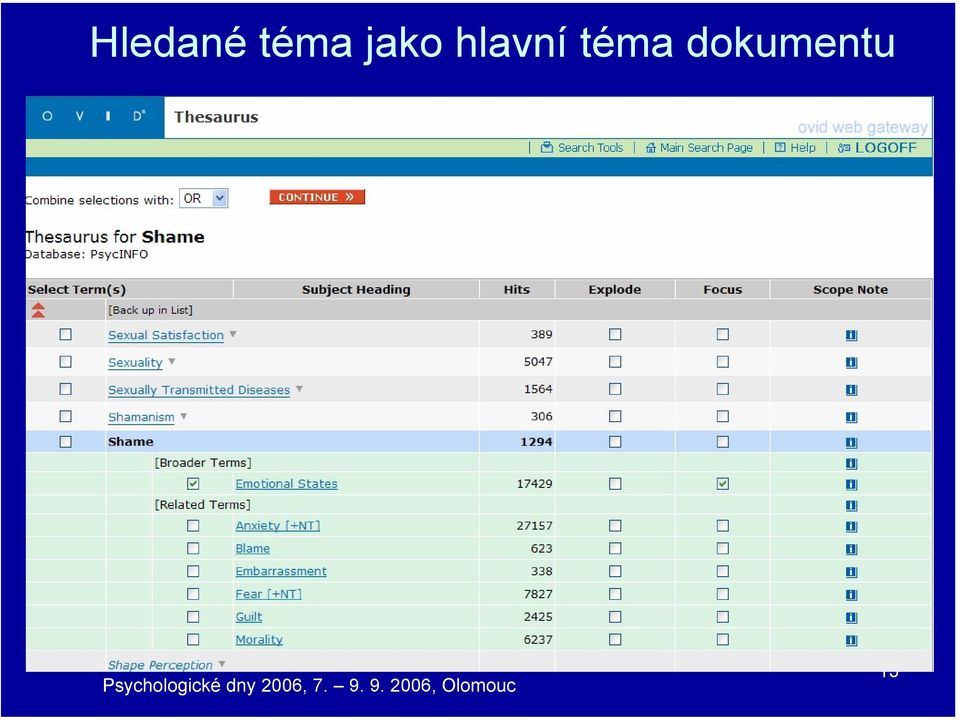Open the Embarrassment link
This screenshot has width=960, height=720.
point(281,571)
